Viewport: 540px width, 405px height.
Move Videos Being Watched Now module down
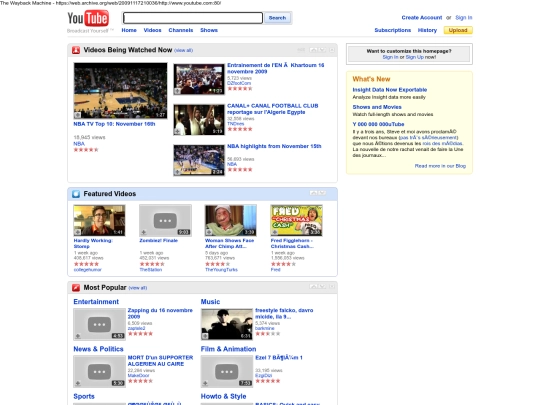pyautogui.click(x=322, y=50)
